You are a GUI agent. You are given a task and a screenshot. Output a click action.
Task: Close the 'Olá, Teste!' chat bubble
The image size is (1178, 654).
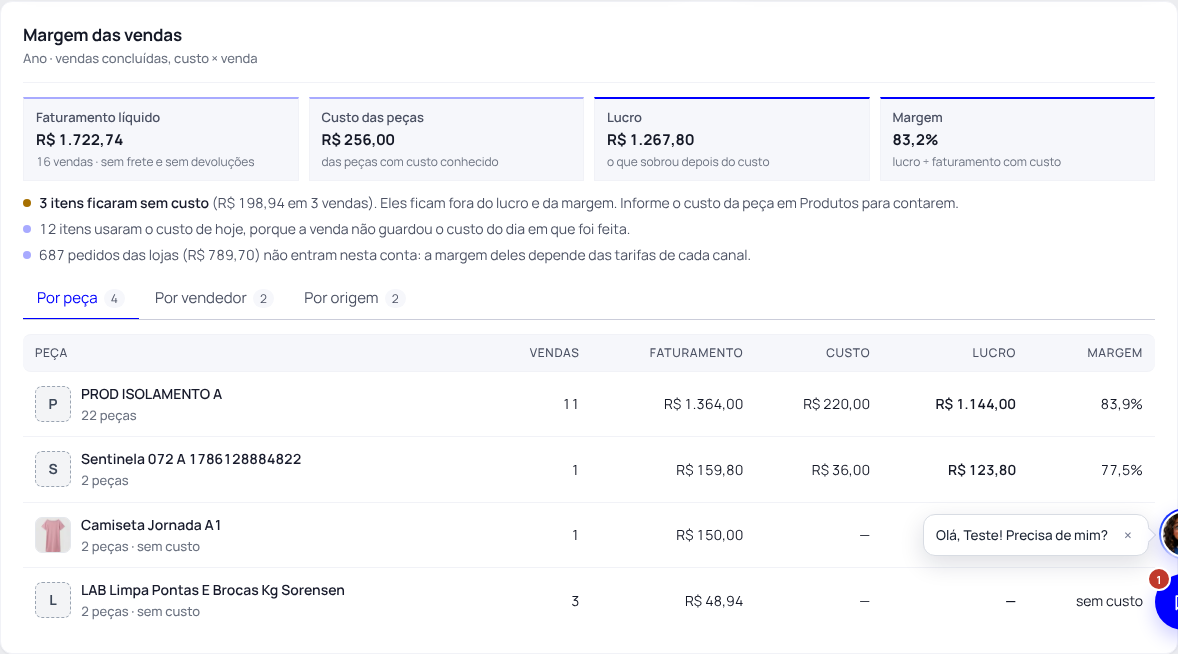tap(1128, 535)
